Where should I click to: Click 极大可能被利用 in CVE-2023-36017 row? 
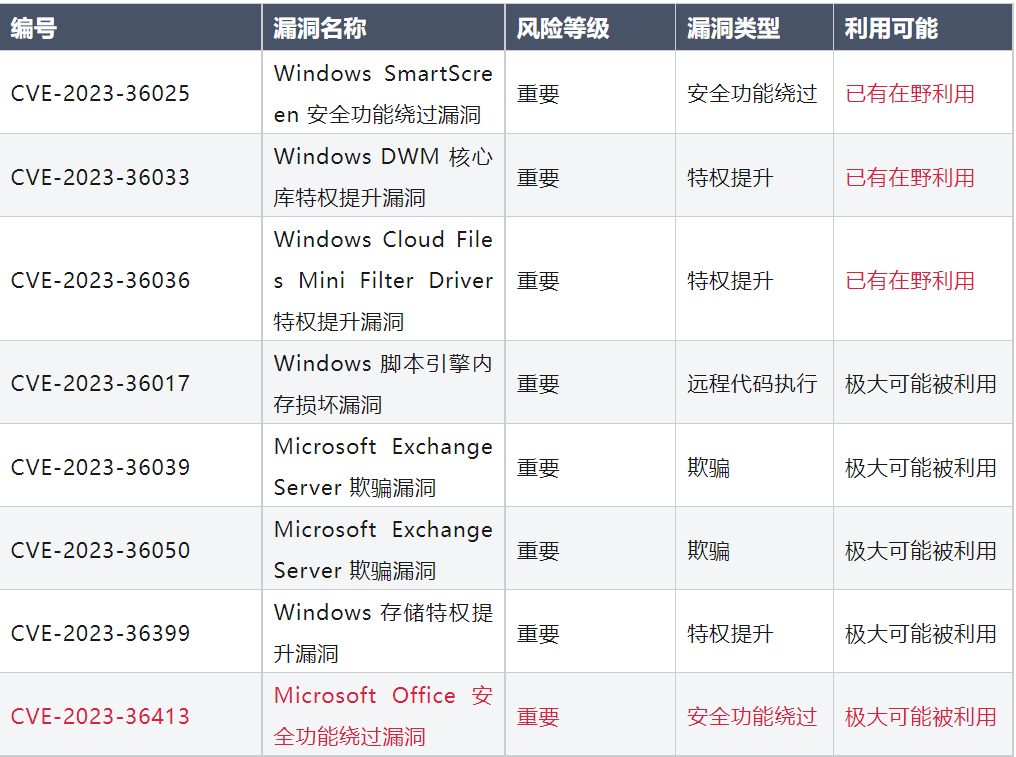pos(921,383)
